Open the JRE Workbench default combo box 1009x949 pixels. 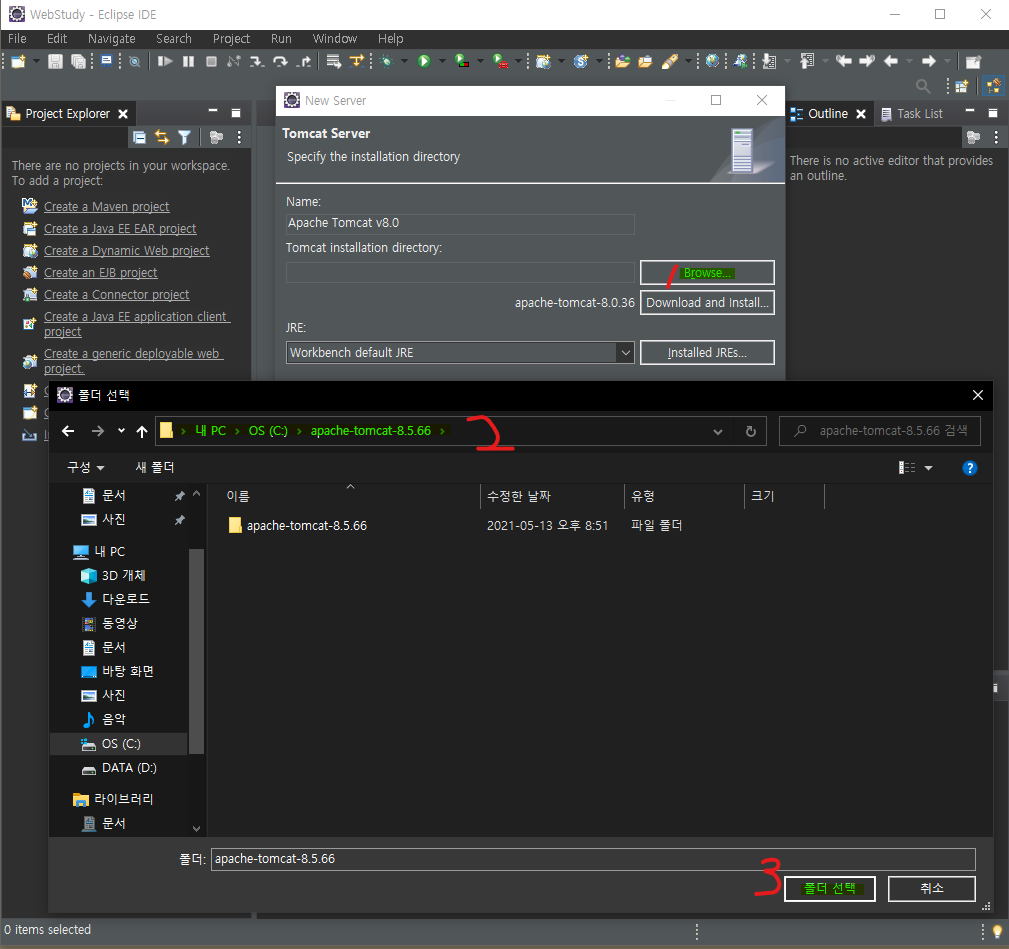tap(460, 353)
